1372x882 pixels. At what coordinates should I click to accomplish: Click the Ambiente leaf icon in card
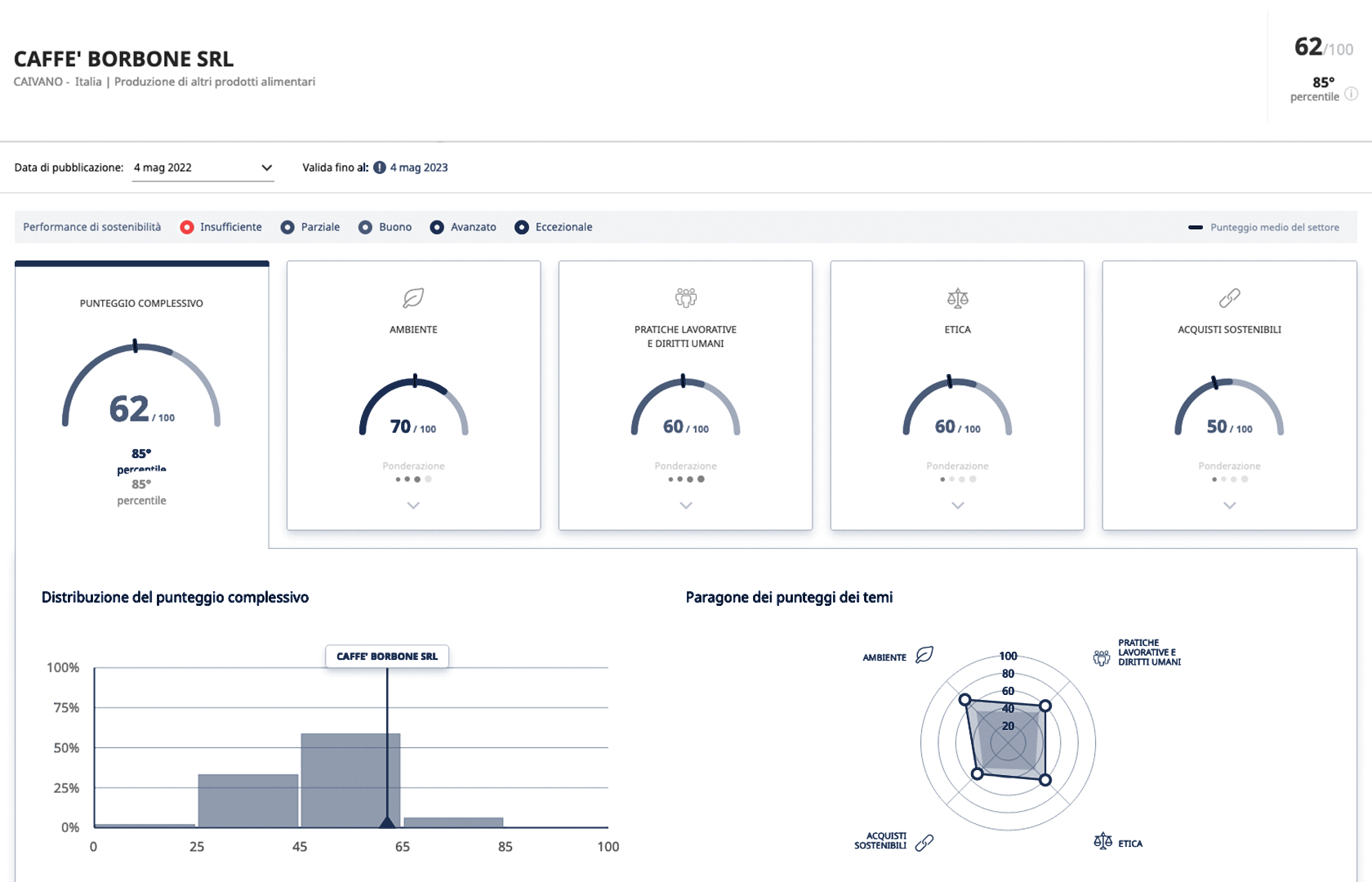click(413, 298)
